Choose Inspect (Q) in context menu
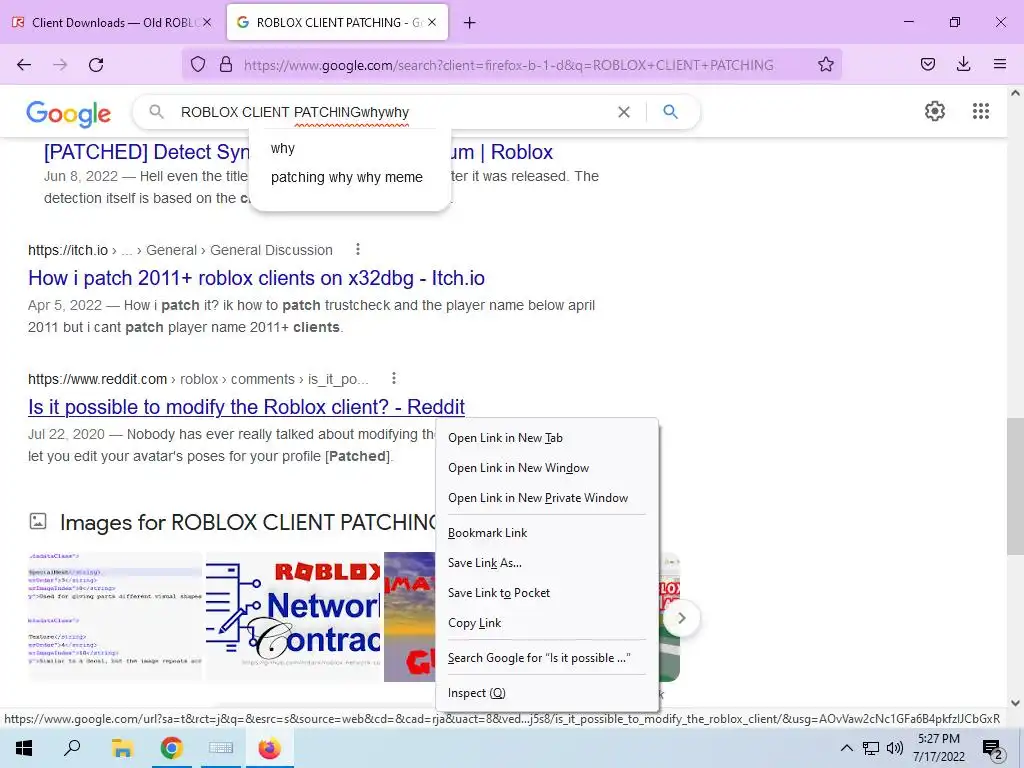Image resolution: width=1024 pixels, height=768 pixels. click(x=476, y=693)
